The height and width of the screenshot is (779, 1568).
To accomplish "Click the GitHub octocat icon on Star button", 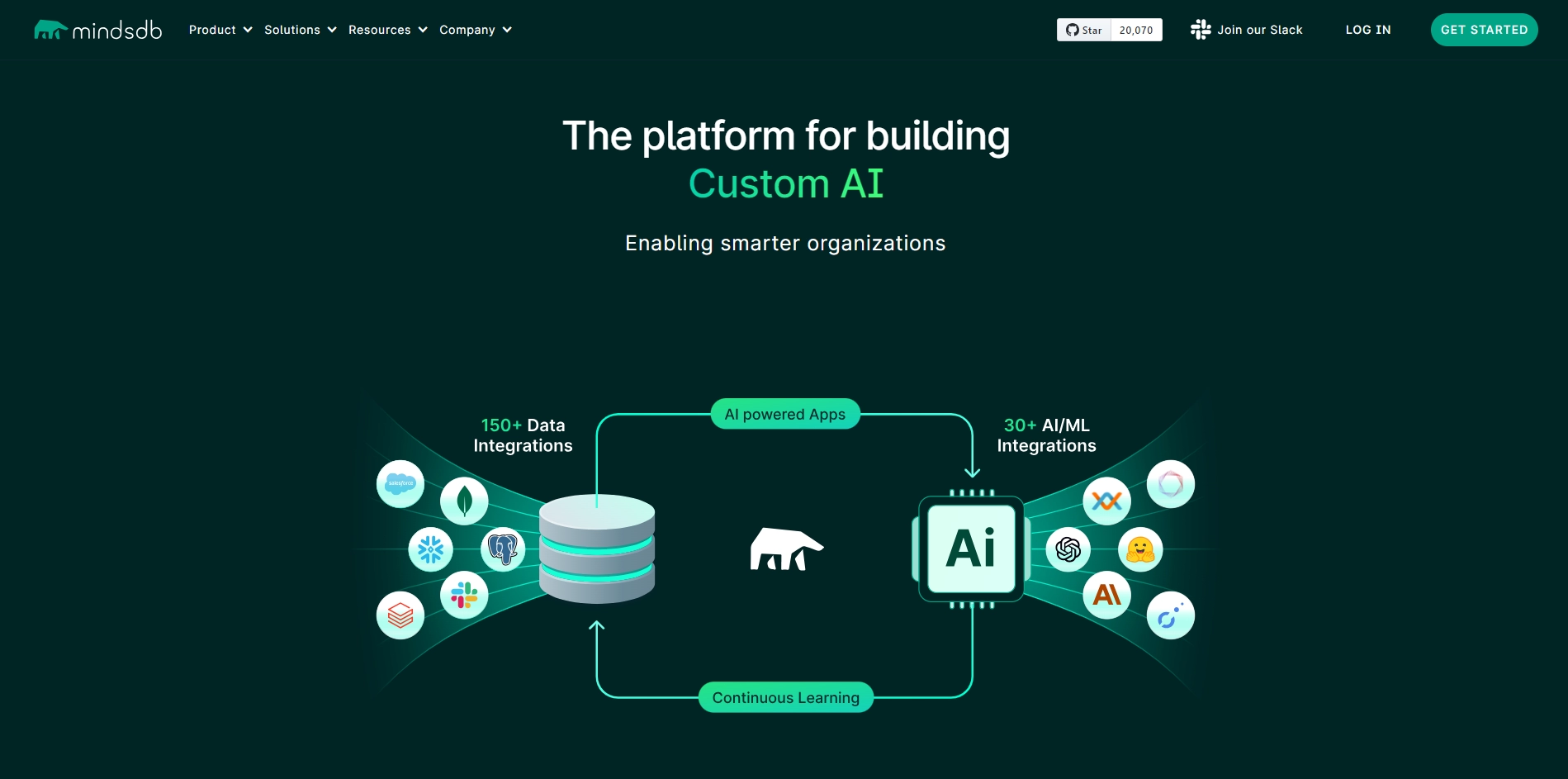I will pos(1073,30).
